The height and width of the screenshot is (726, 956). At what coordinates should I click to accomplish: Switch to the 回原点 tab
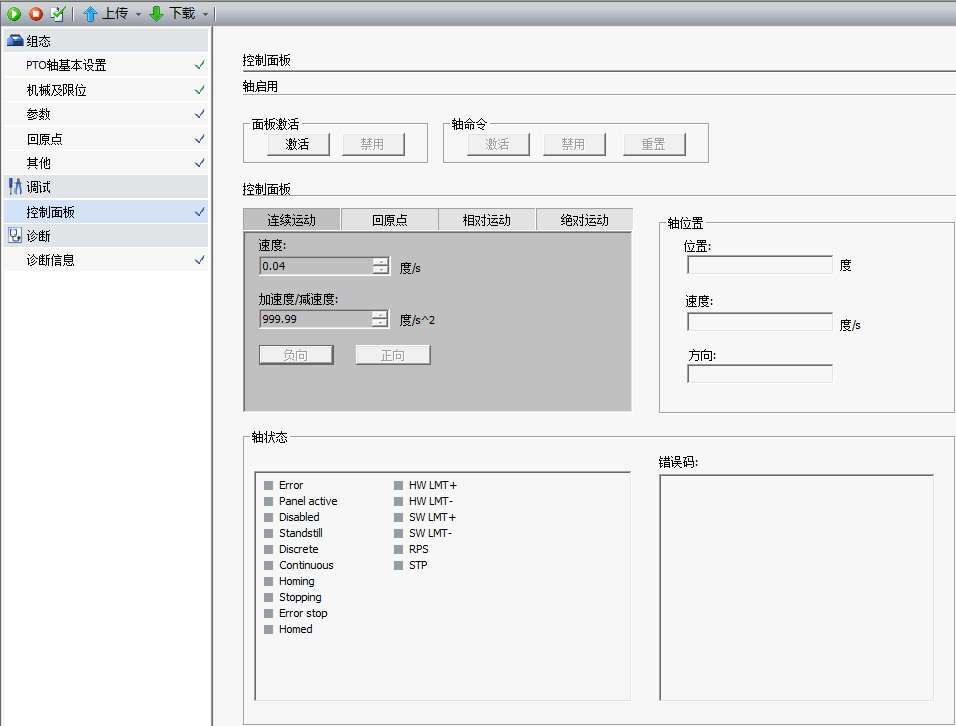(389, 220)
